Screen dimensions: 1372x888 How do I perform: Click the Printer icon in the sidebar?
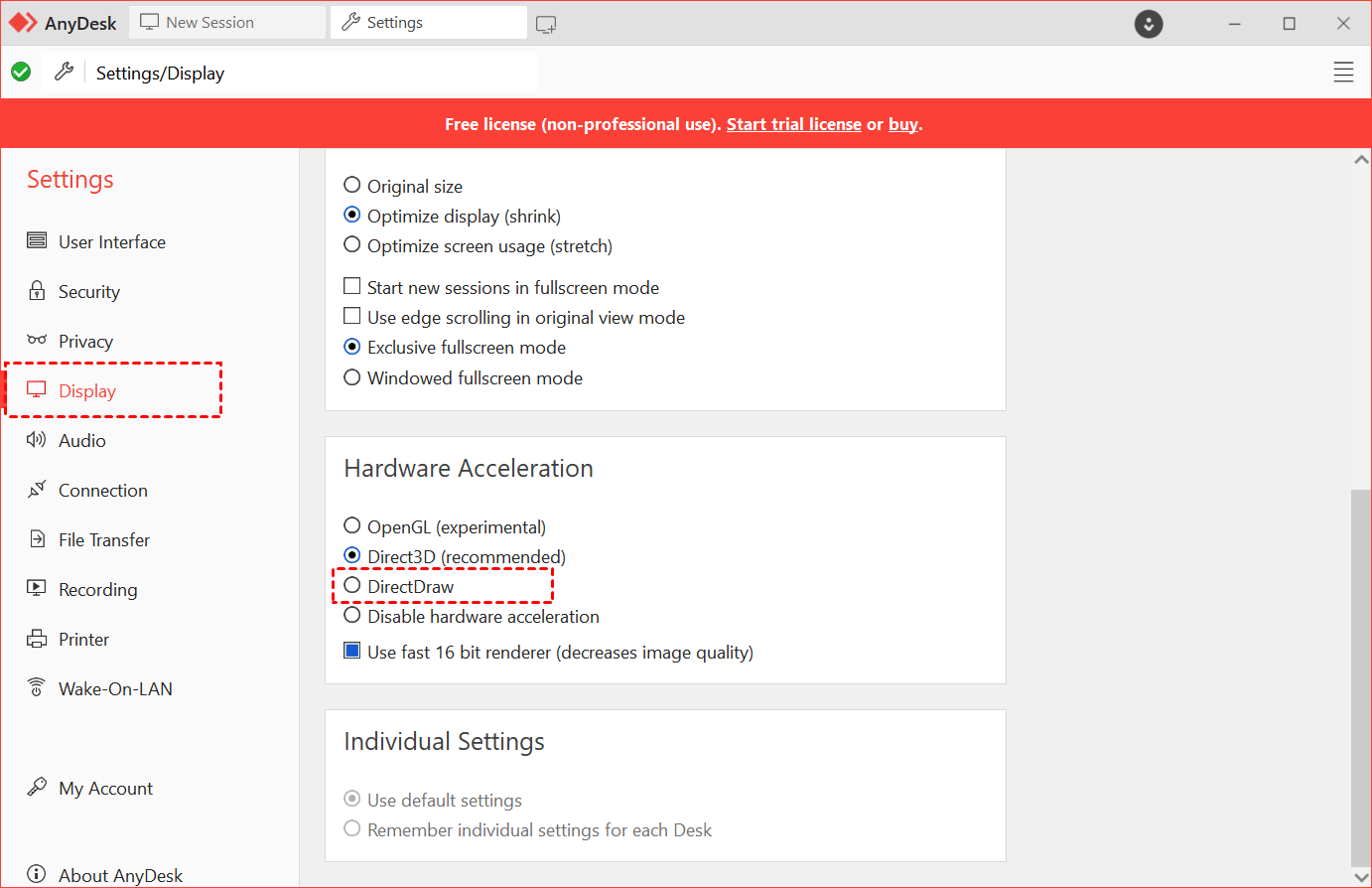[37, 638]
